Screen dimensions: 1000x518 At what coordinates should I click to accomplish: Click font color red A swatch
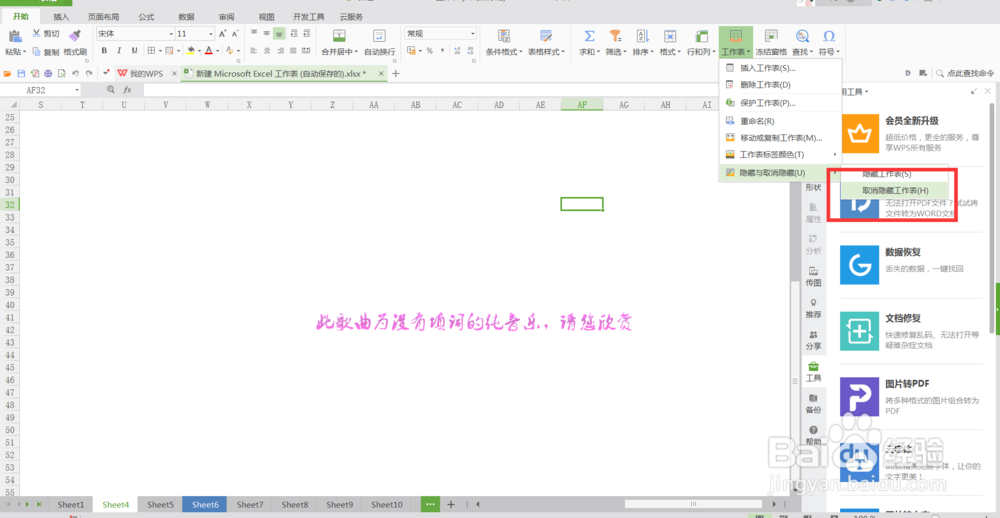[x=209, y=51]
